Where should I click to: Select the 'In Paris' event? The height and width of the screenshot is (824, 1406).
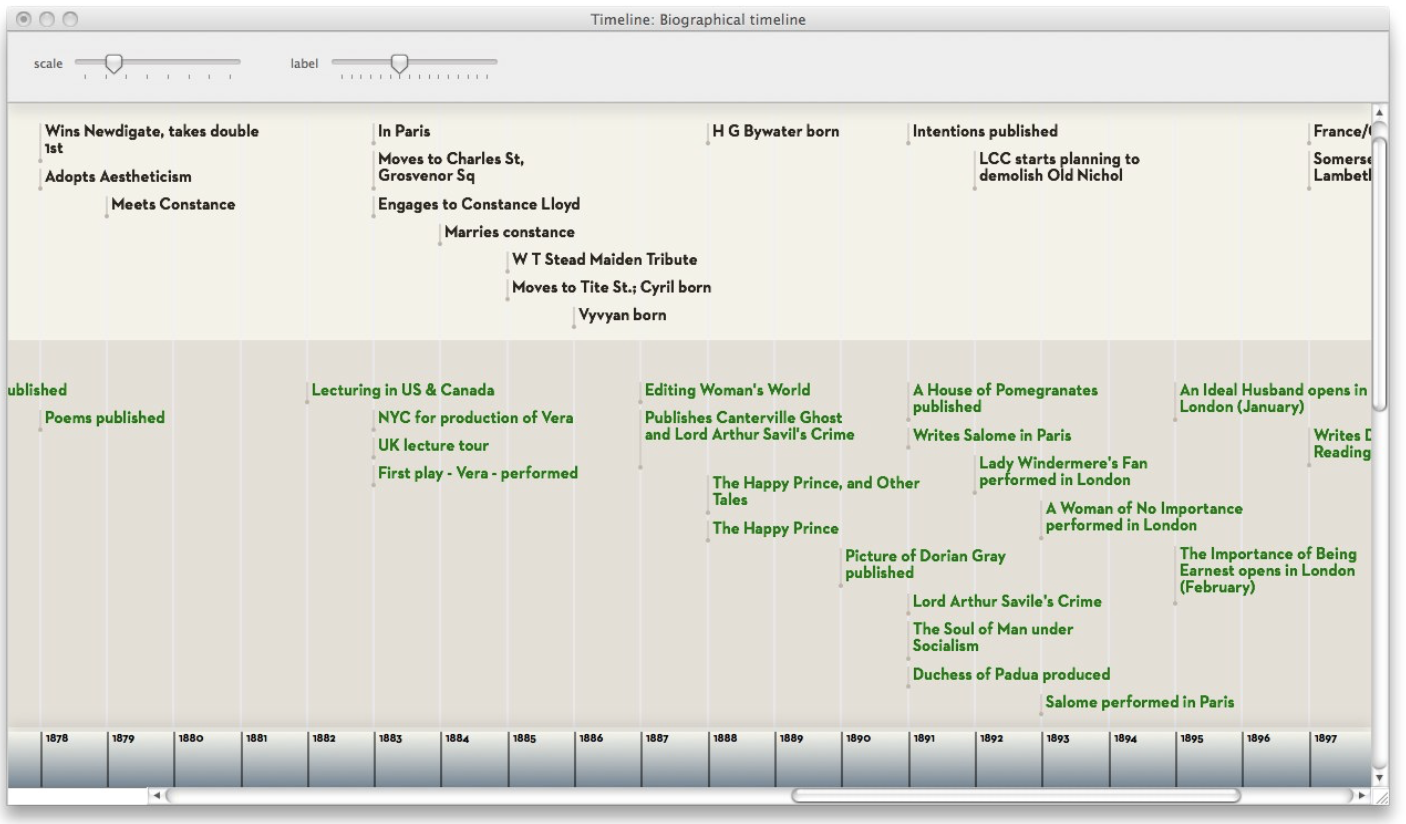click(x=404, y=131)
